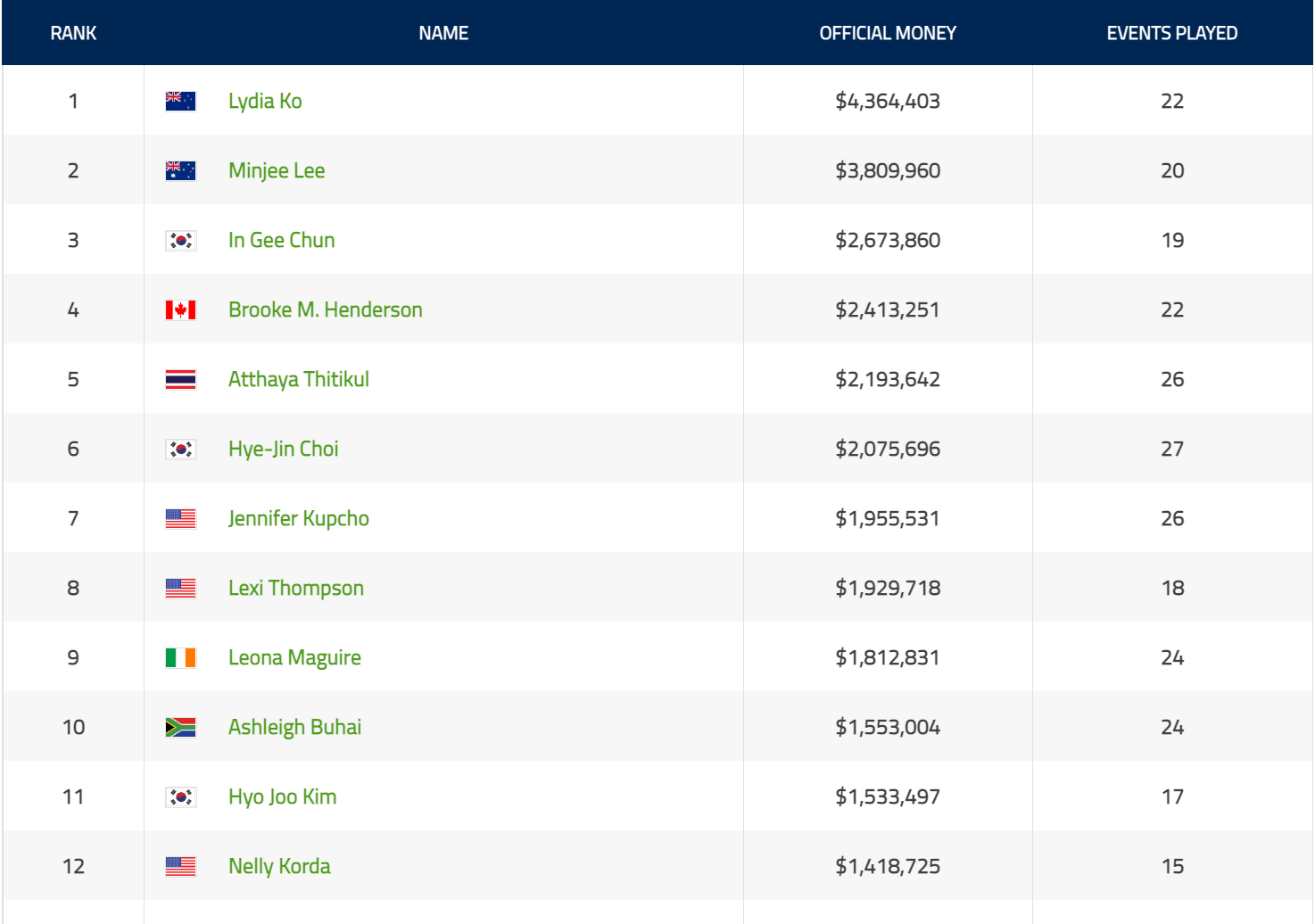Sort by the NAME column header
The image size is (1315, 924).
[x=443, y=33]
